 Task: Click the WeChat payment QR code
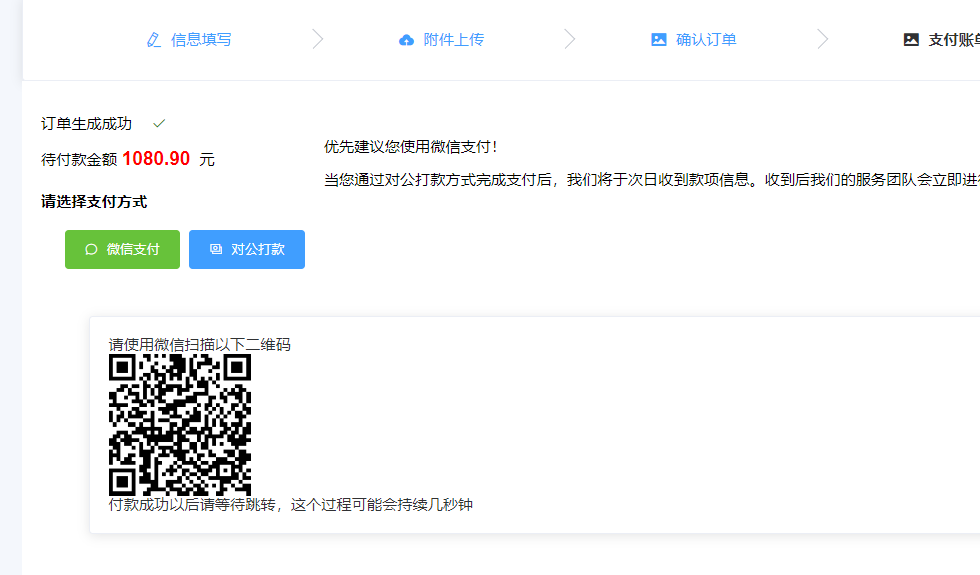pyautogui.click(x=180, y=425)
